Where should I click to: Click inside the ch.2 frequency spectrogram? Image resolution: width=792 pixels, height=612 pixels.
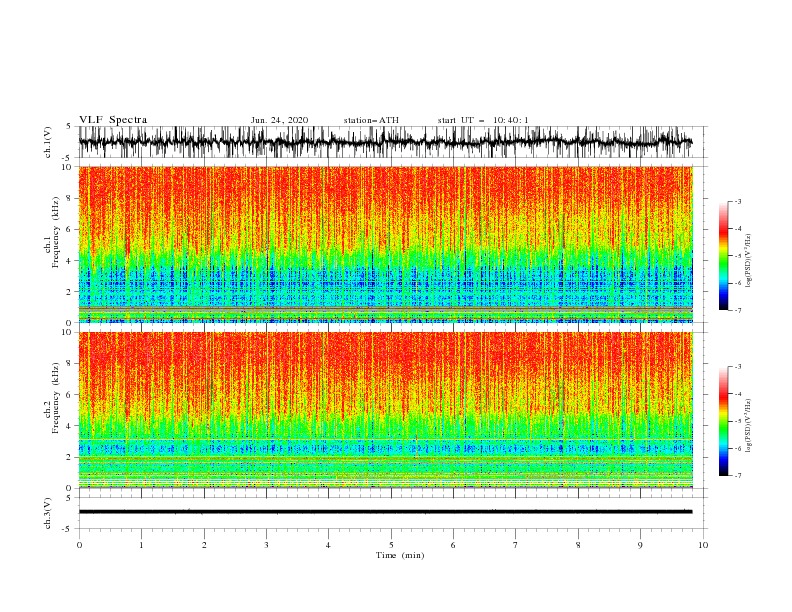[385, 410]
